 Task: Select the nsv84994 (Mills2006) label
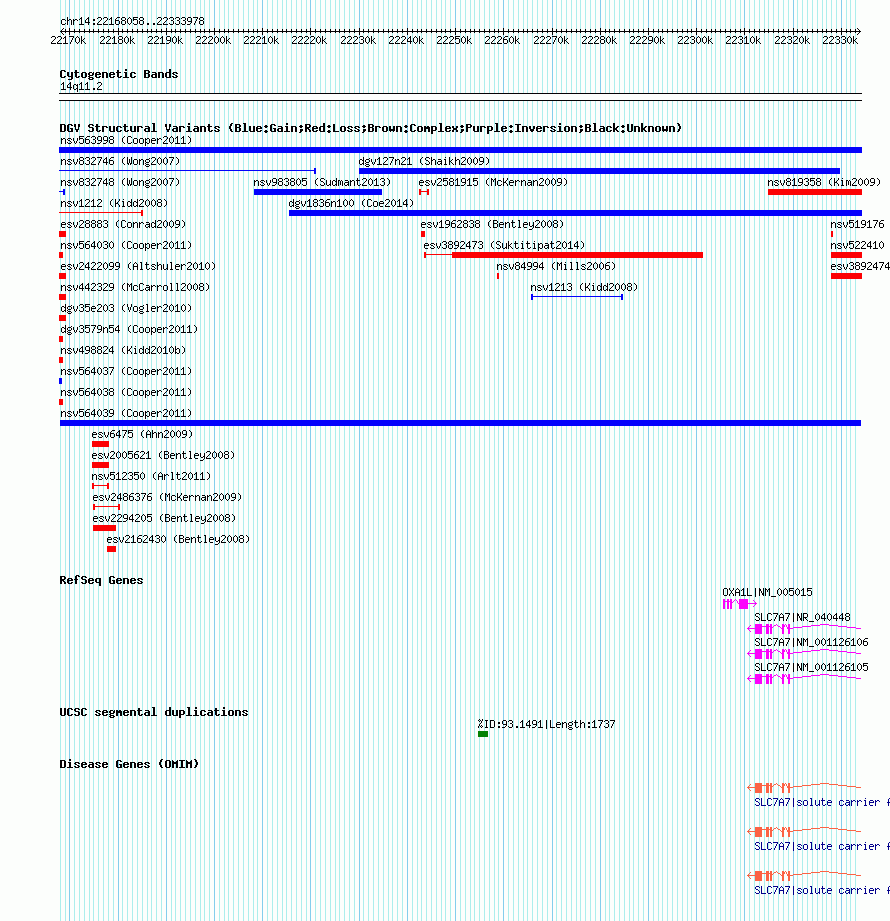click(556, 267)
